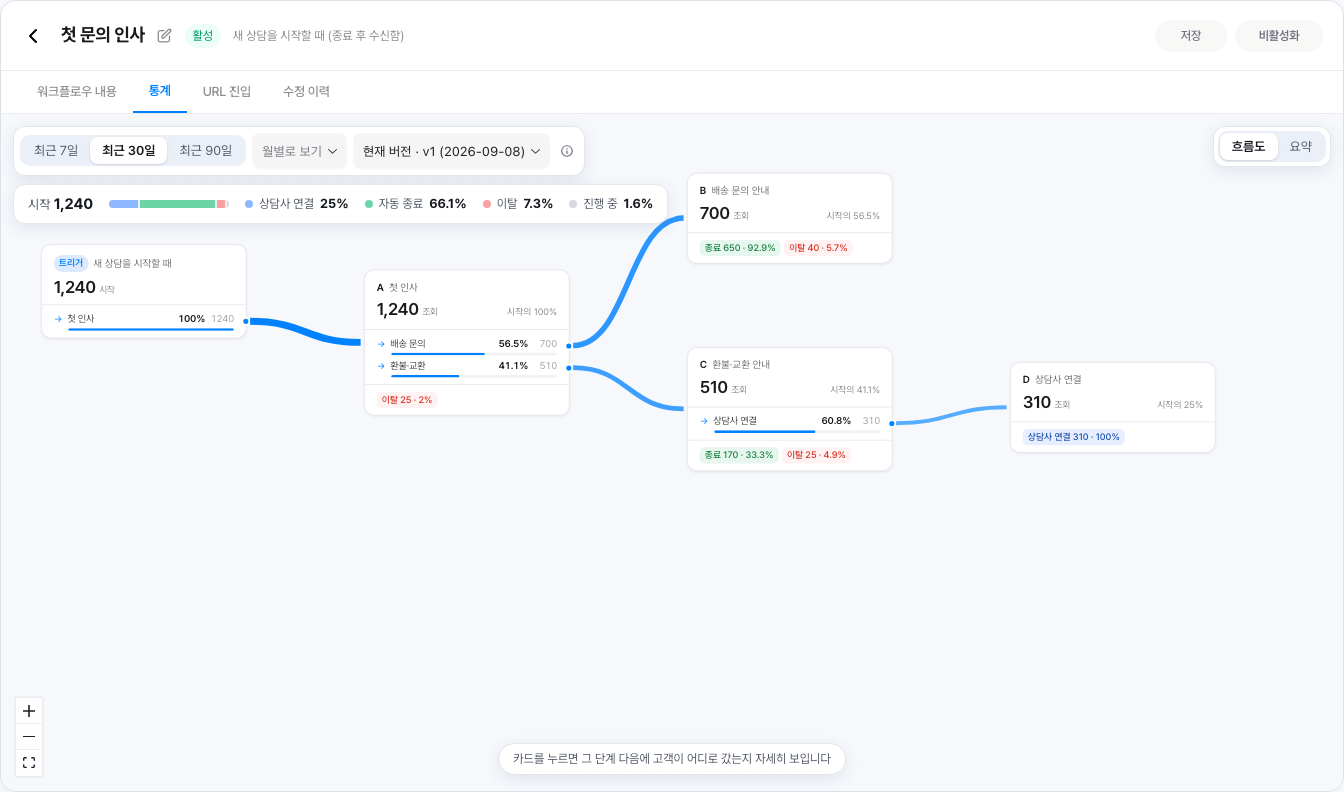The image size is (1344, 792).
Task: Click the 비활성화 button
Action: pos(1279,36)
